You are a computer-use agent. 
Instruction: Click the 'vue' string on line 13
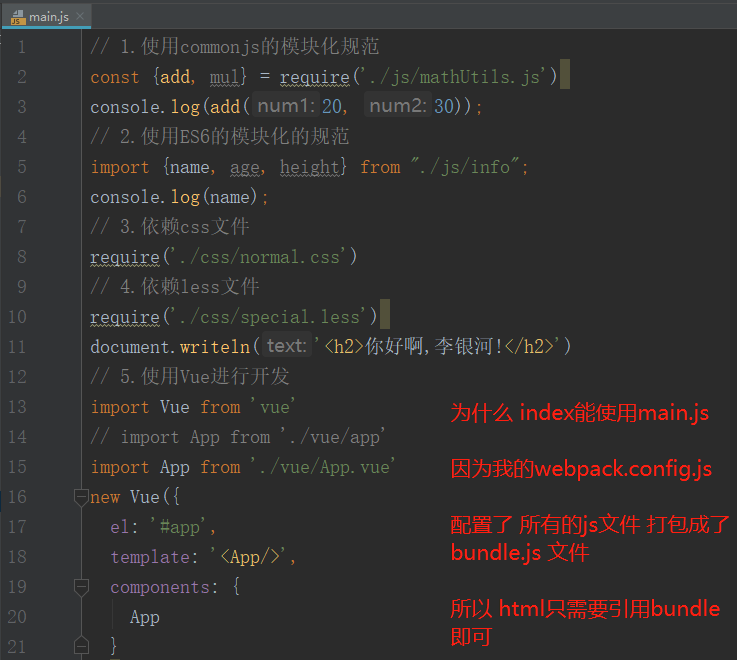tap(273, 407)
